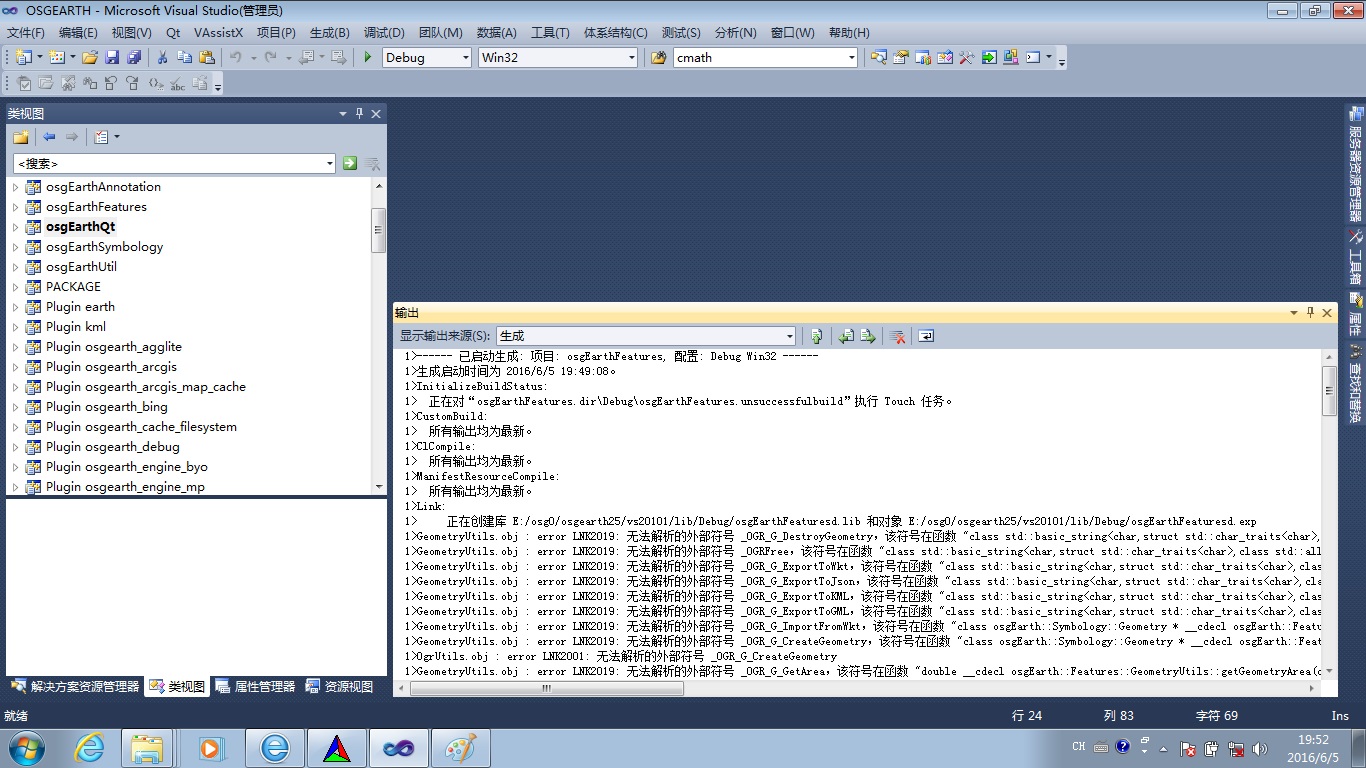Click the Start Page green arrow icon

pyautogui.click(x=988, y=57)
